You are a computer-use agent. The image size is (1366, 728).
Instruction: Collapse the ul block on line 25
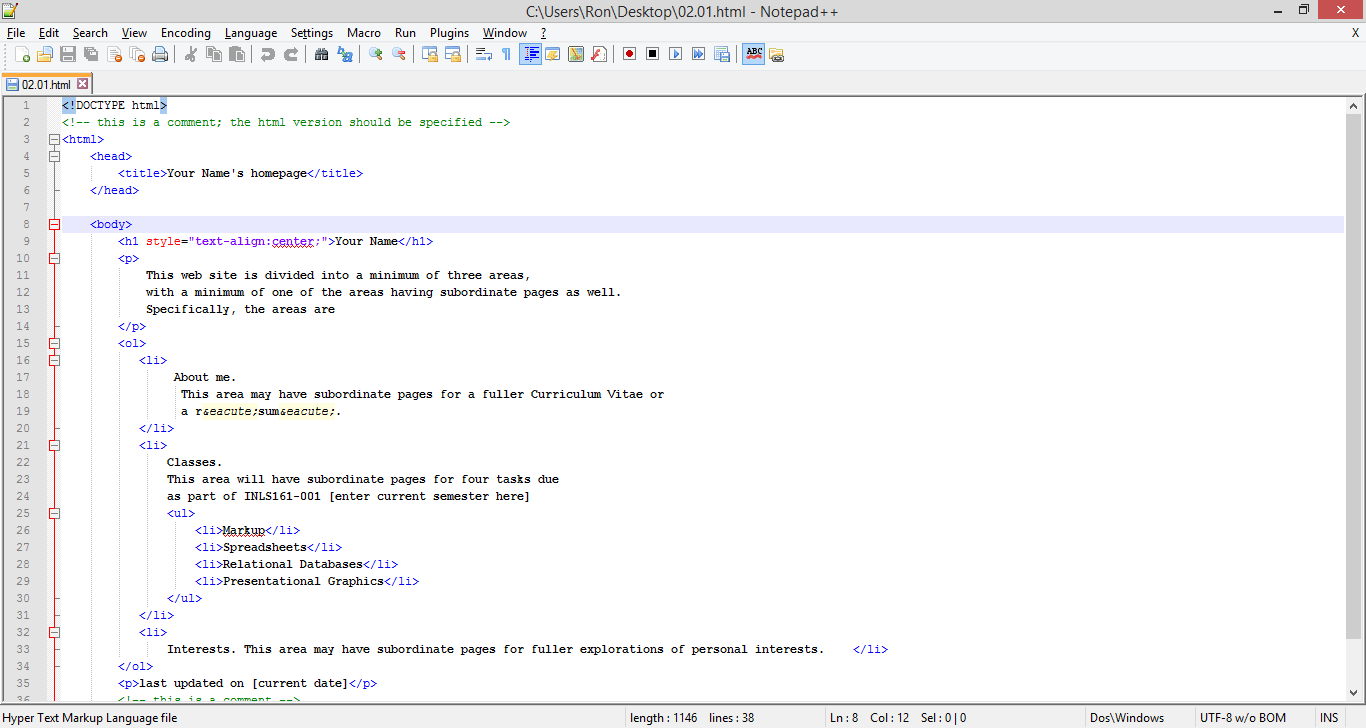tap(54, 514)
